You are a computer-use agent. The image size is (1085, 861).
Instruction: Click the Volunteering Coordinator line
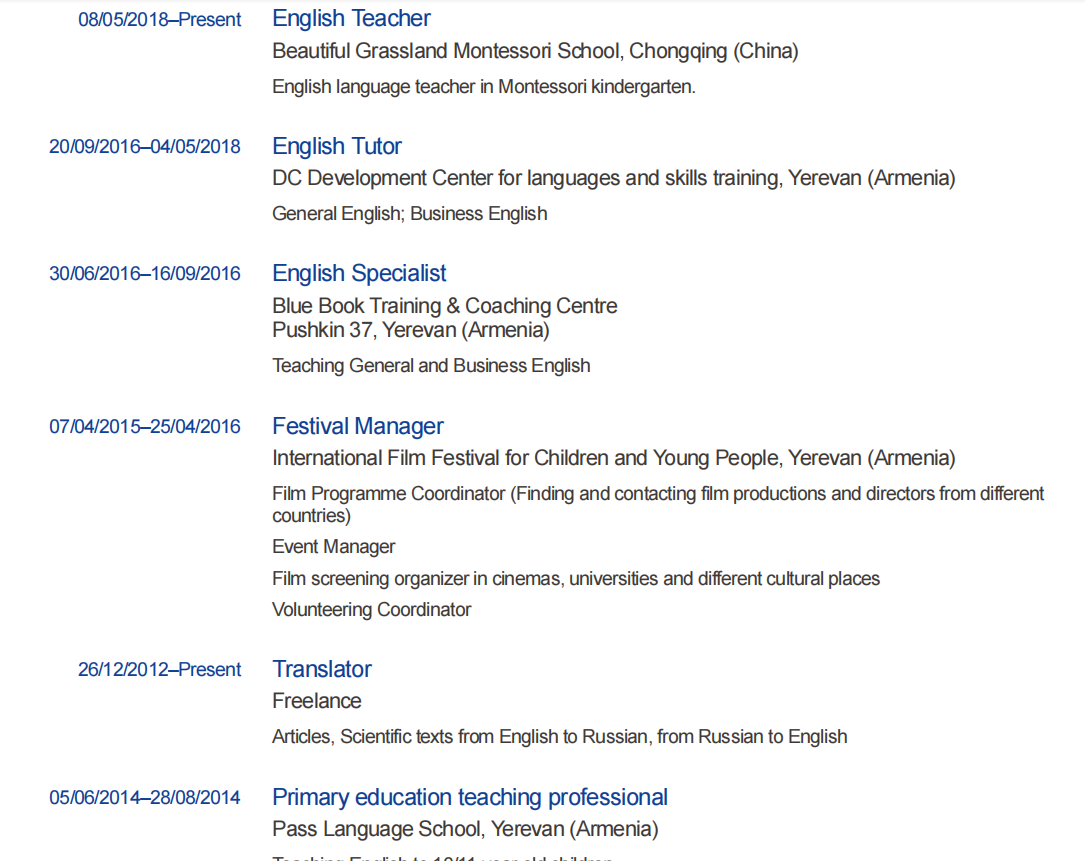point(371,610)
